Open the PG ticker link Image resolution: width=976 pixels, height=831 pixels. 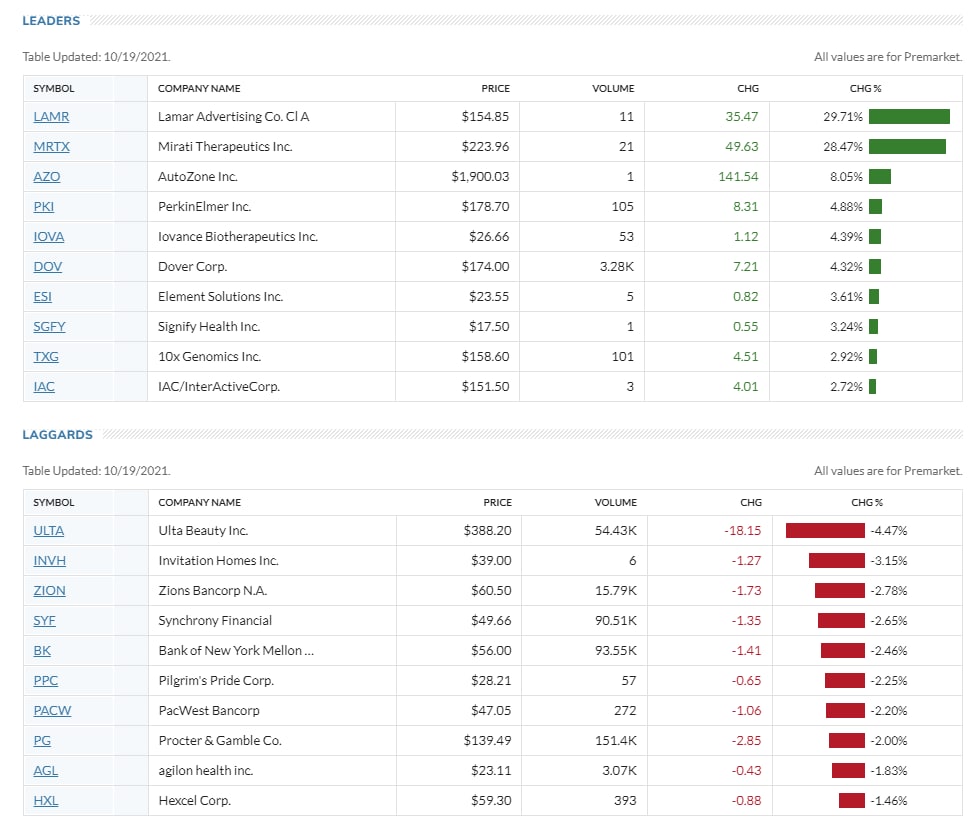(42, 741)
